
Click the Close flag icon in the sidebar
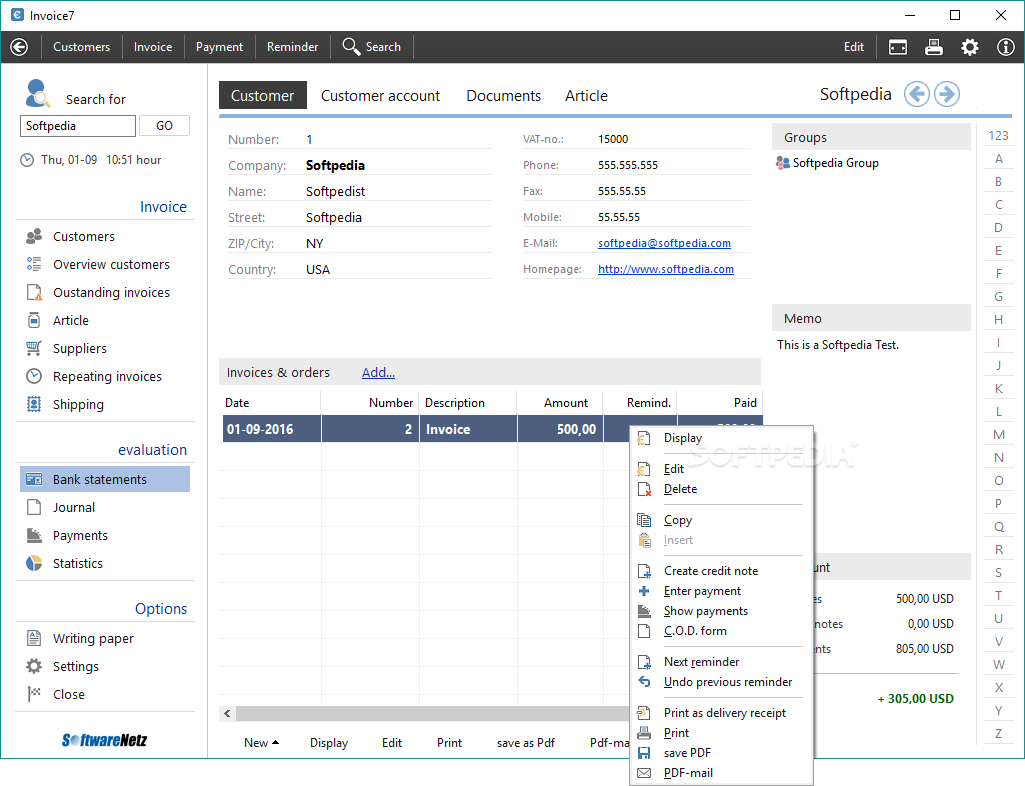[34, 694]
